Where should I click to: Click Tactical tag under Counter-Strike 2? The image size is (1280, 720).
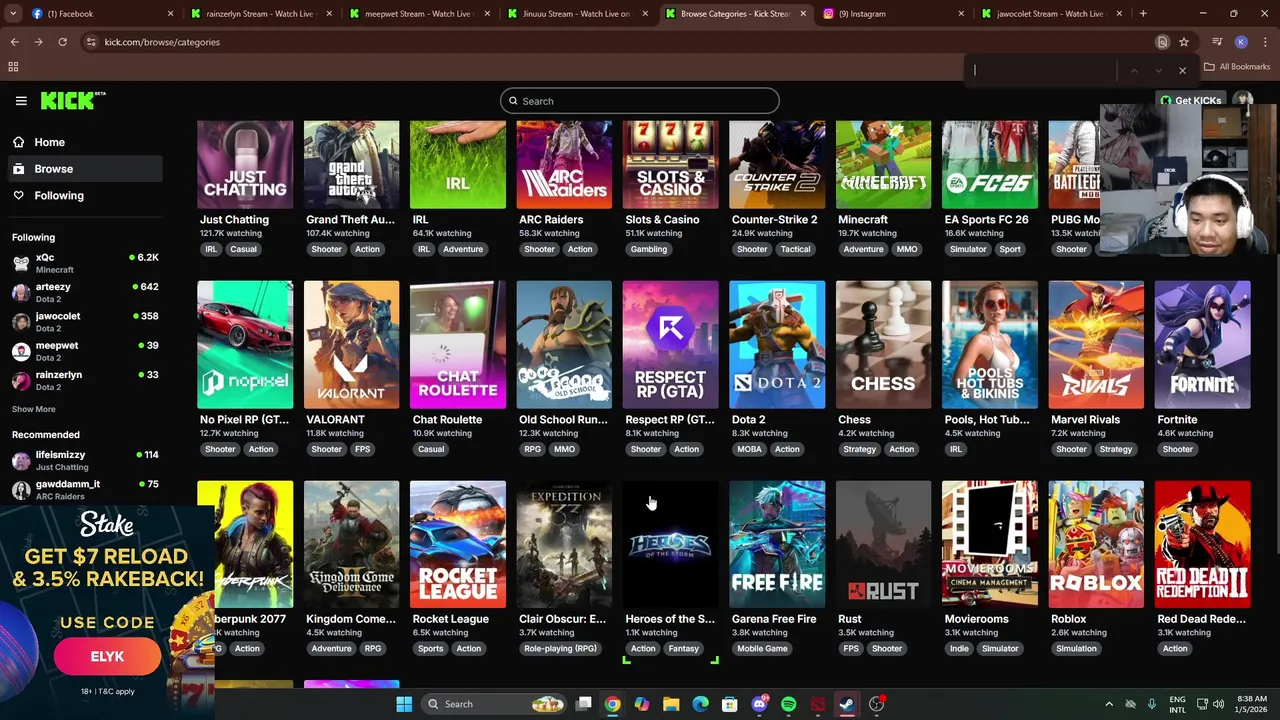(x=796, y=249)
